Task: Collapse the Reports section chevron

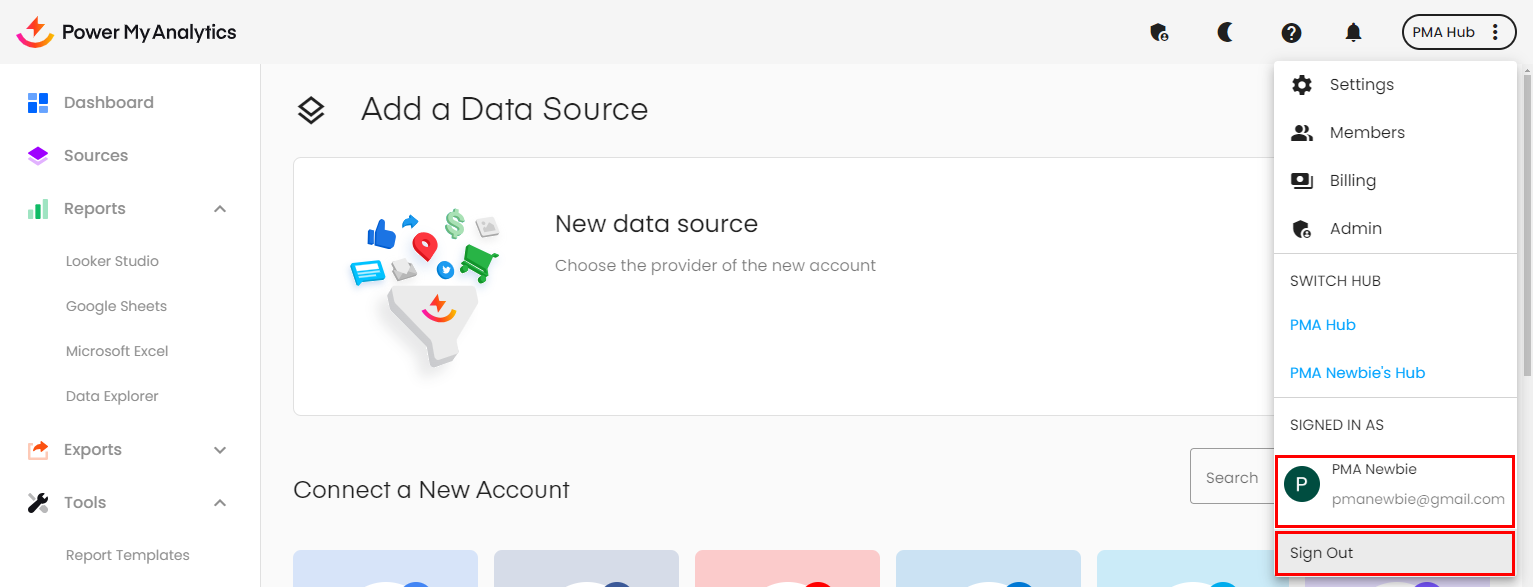Action: pyautogui.click(x=220, y=209)
